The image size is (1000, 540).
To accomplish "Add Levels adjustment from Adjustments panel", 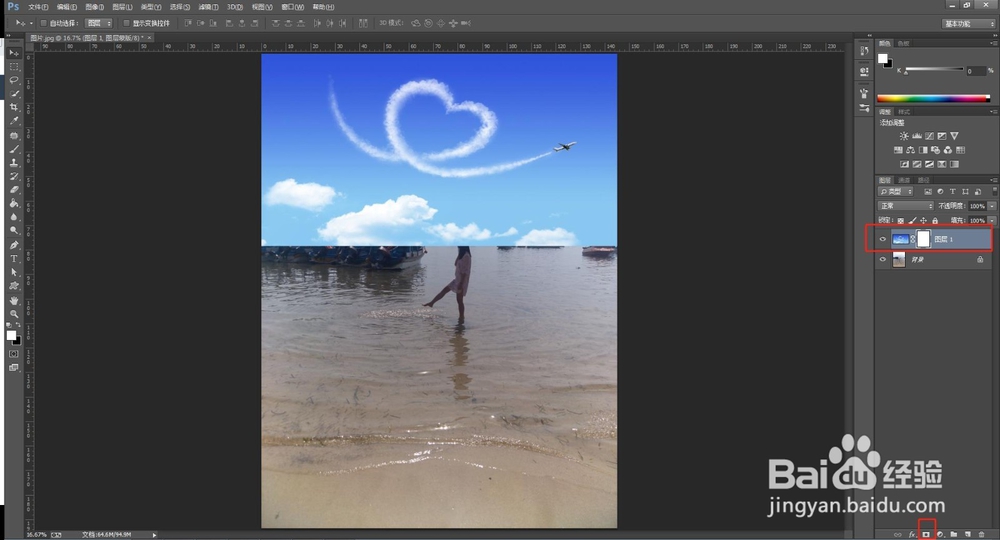I will [x=916, y=136].
